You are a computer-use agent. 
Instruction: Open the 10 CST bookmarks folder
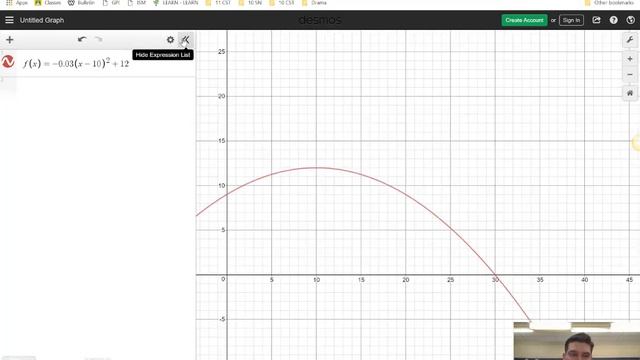[x=282, y=3]
